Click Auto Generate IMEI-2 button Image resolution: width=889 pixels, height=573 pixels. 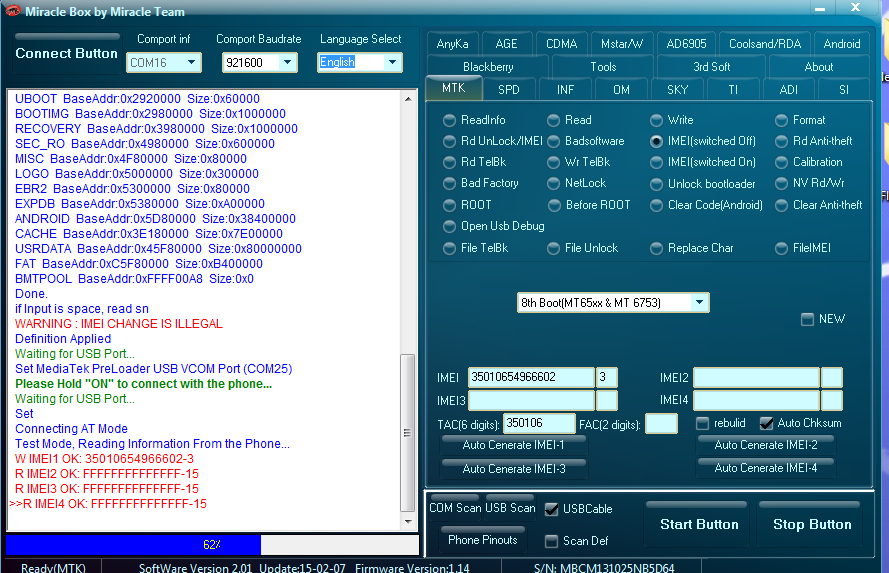765,445
